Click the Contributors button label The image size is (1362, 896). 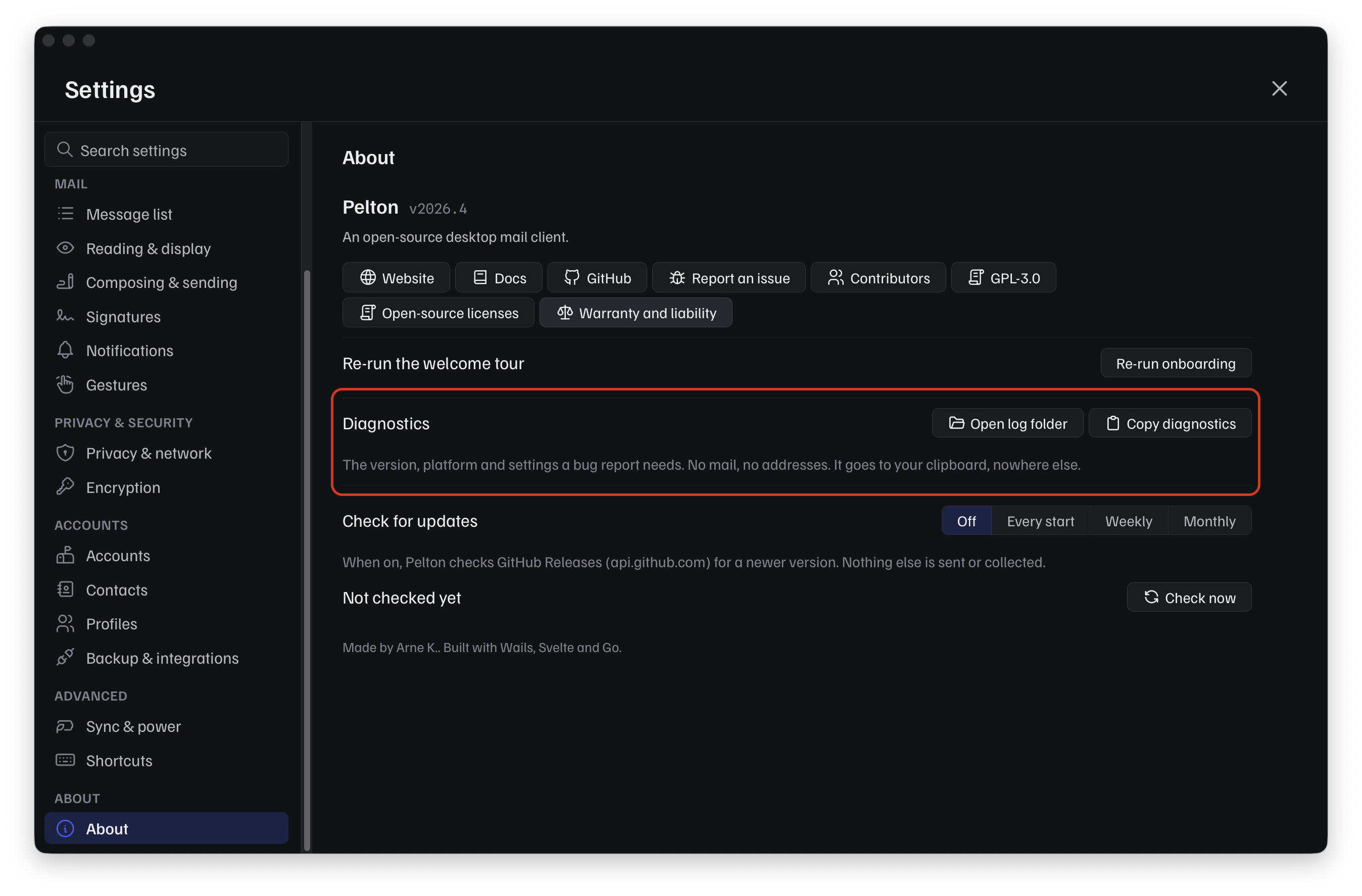click(890, 278)
